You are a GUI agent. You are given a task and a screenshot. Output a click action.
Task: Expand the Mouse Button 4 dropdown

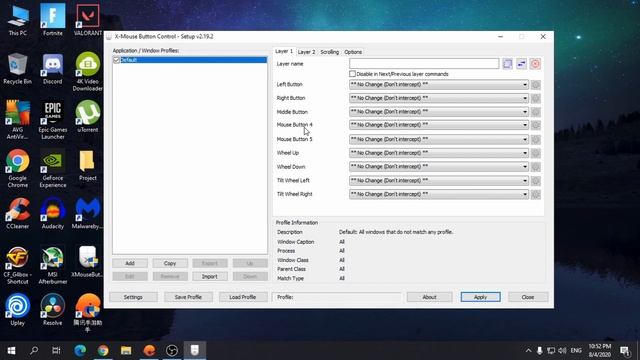coord(524,125)
